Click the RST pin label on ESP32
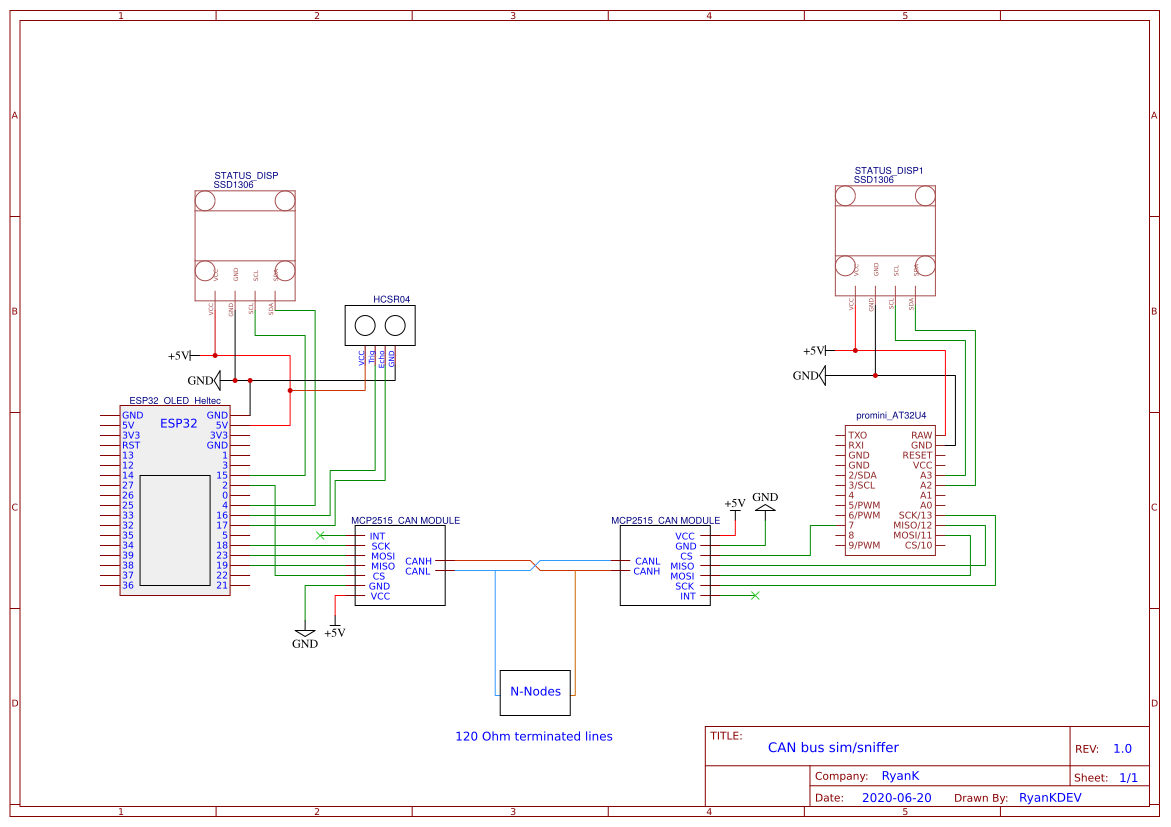This screenshot has width=1171, height=827. (131, 445)
